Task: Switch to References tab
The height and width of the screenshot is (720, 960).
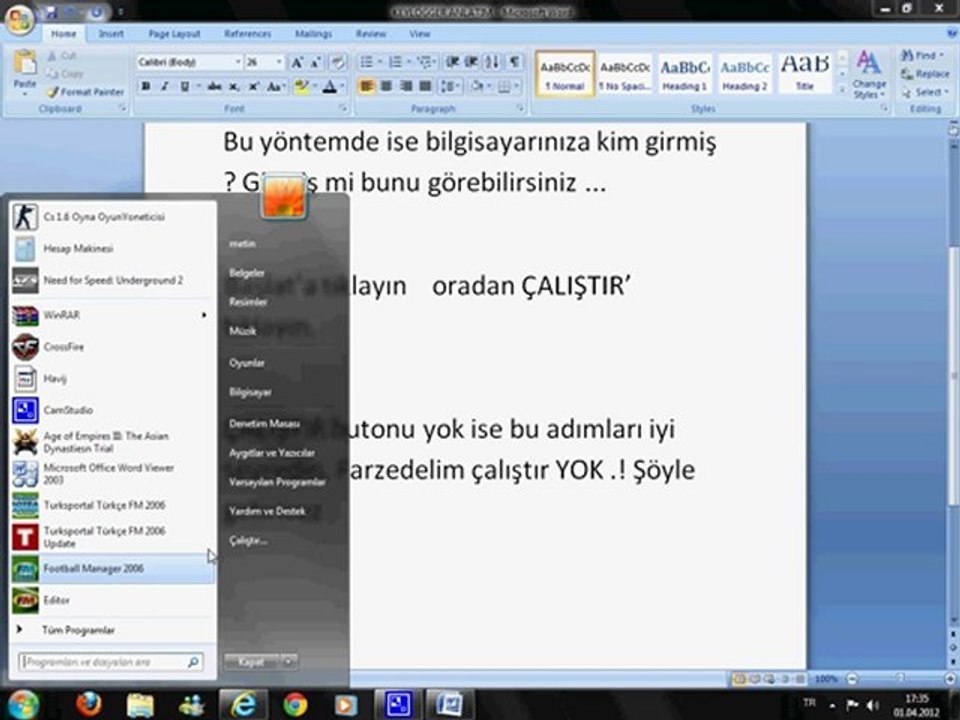Action: 247,34
